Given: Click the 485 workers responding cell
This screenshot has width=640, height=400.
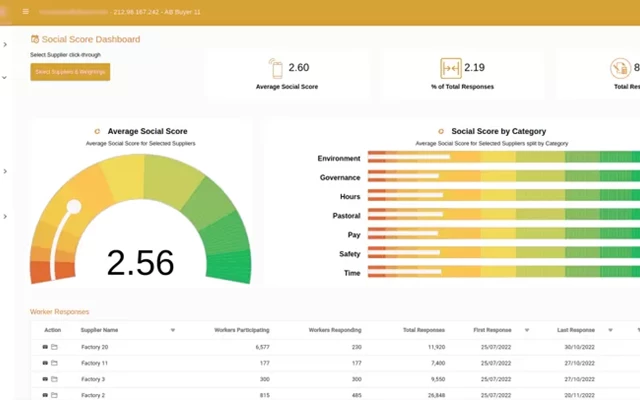Looking at the screenshot, I should pos(357,395).
